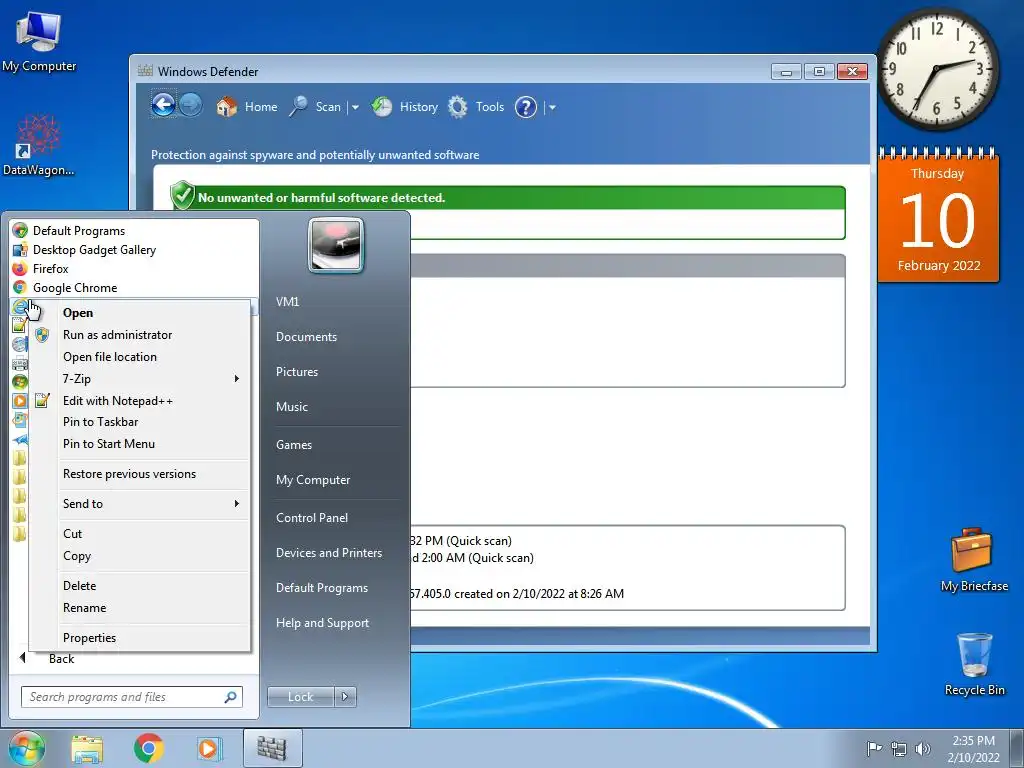
Task: Click the calendar gadget showing Thursday 10
Action: (938, 215)
